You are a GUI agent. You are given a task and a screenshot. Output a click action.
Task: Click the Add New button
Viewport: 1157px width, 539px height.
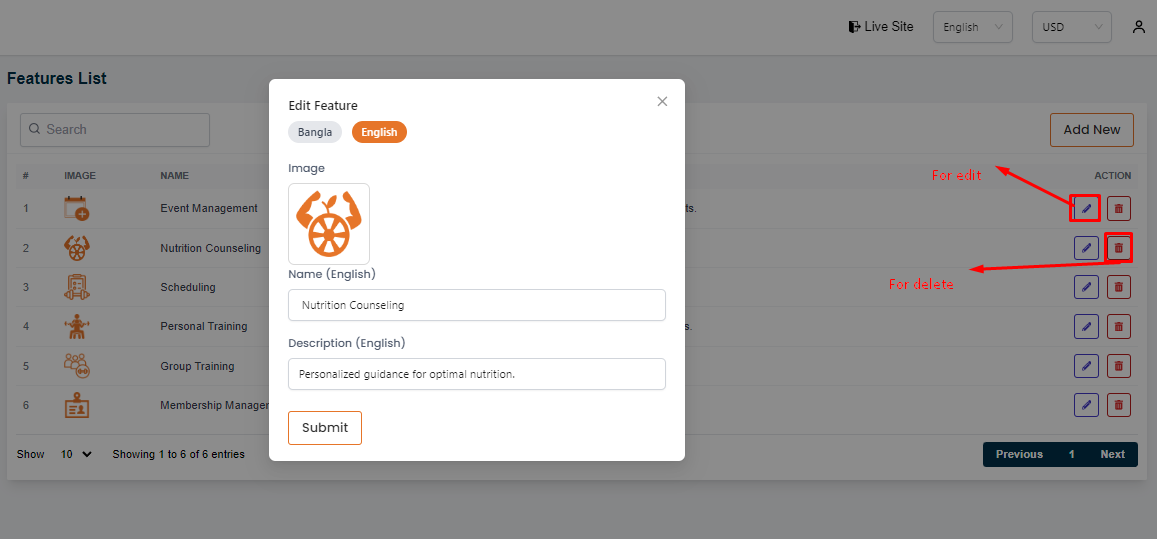click(x=1091, y=130)
